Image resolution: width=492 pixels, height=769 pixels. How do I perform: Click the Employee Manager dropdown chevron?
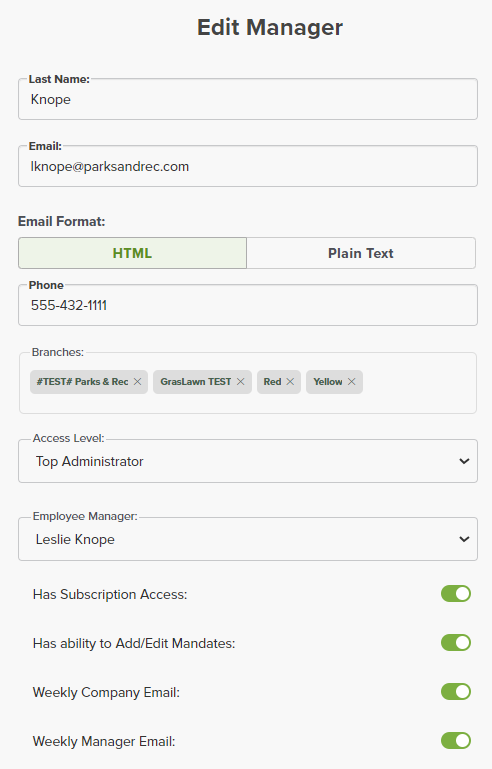coord(464,539)
